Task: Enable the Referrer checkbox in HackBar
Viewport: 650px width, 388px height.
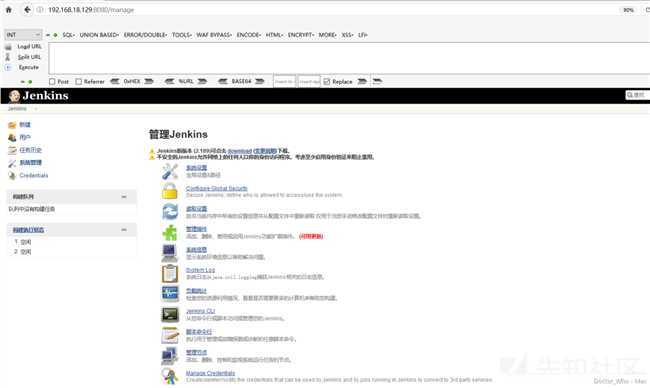Action: point(79,82)
